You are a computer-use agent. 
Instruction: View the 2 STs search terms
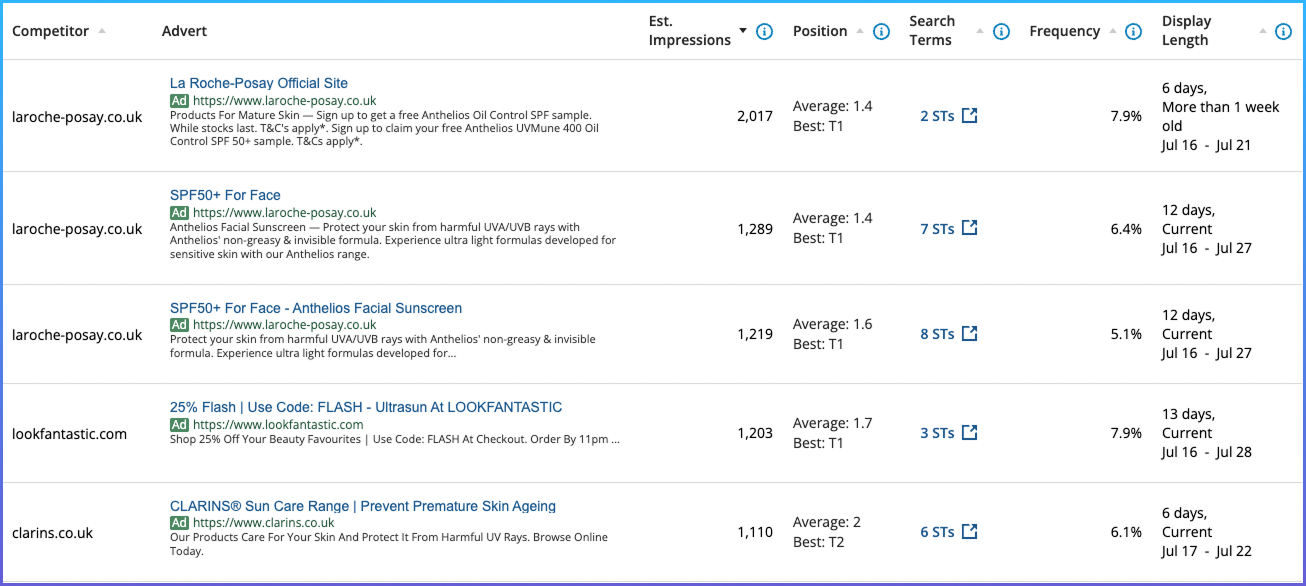[x=937, y=116]
